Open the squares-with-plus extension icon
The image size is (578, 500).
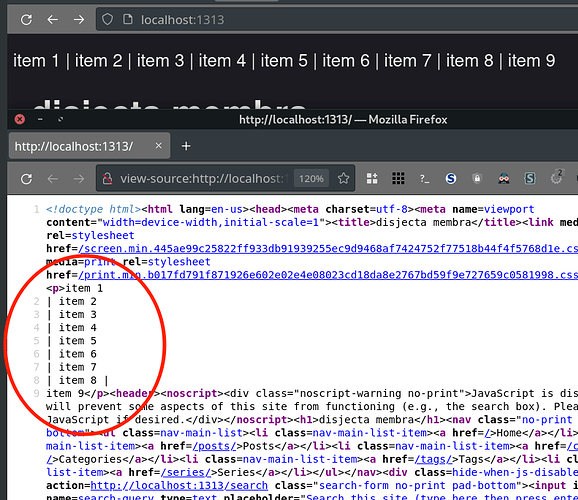pyautogui.click(x=372, y=179)
